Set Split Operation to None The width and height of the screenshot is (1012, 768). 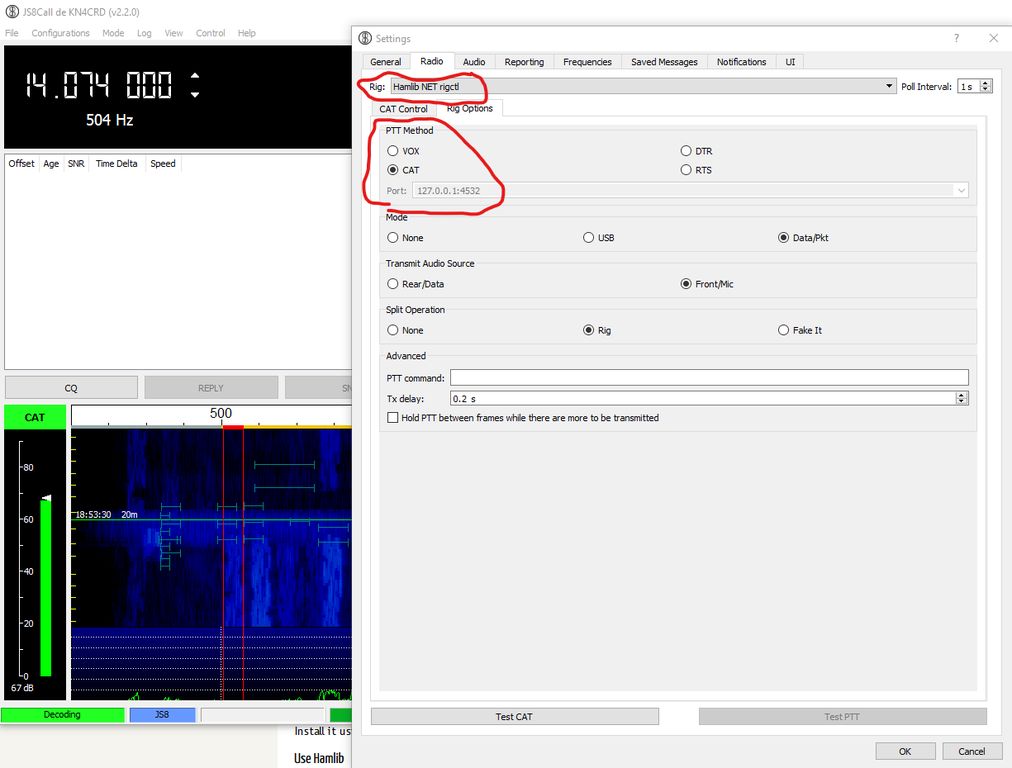(x=392, y=330)
